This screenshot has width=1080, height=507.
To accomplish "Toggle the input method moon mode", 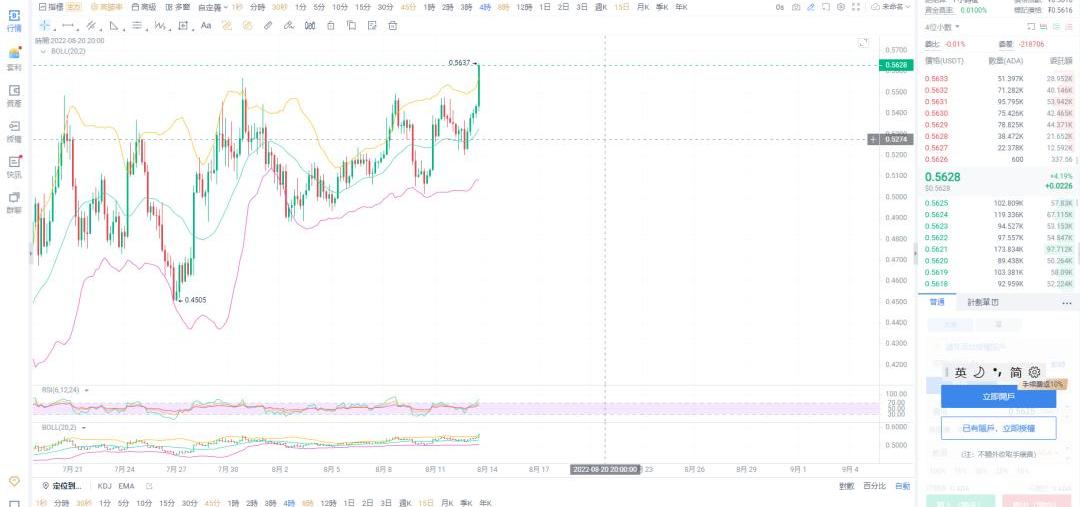I will [979, 372].
